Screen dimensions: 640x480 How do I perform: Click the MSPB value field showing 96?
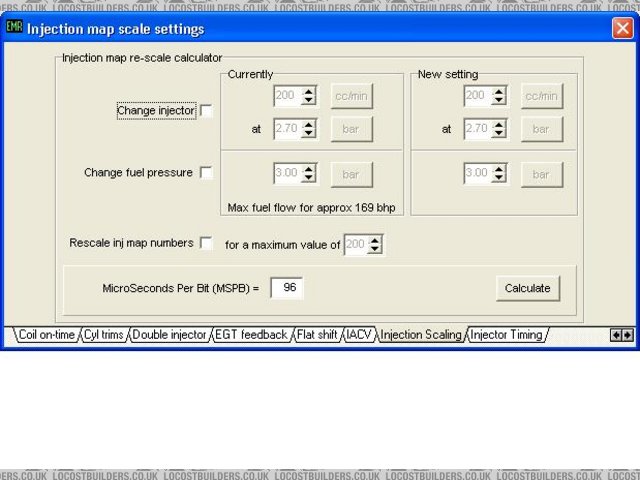(x=287, y=288)
